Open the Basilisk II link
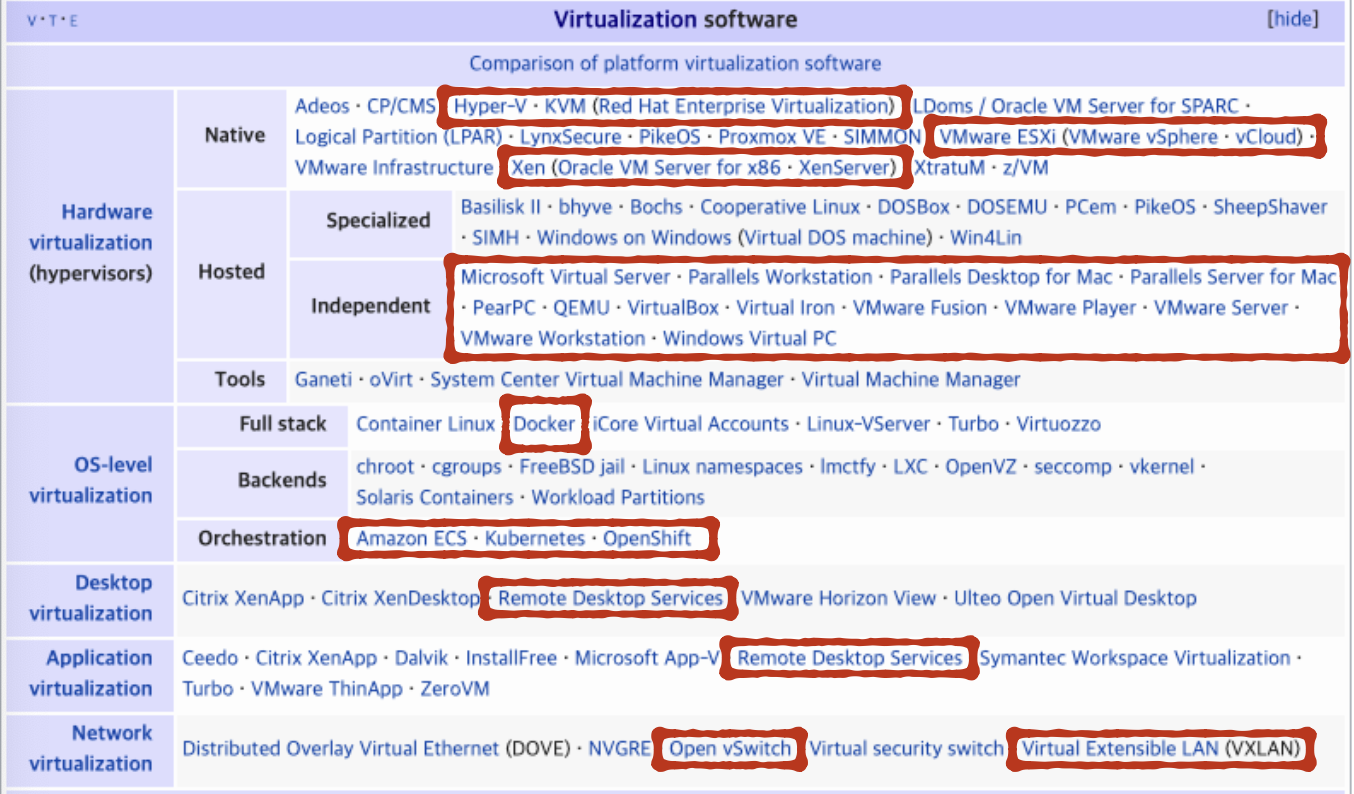 (x=500, y=207)
